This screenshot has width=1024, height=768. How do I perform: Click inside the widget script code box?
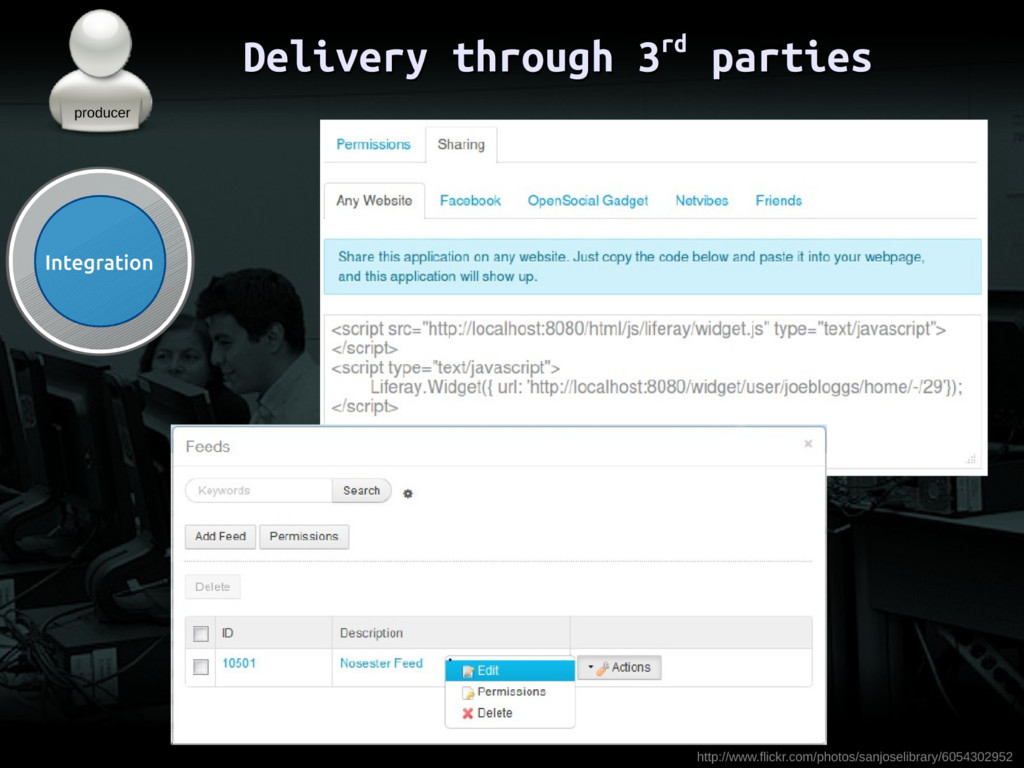(x=652, y=391)
